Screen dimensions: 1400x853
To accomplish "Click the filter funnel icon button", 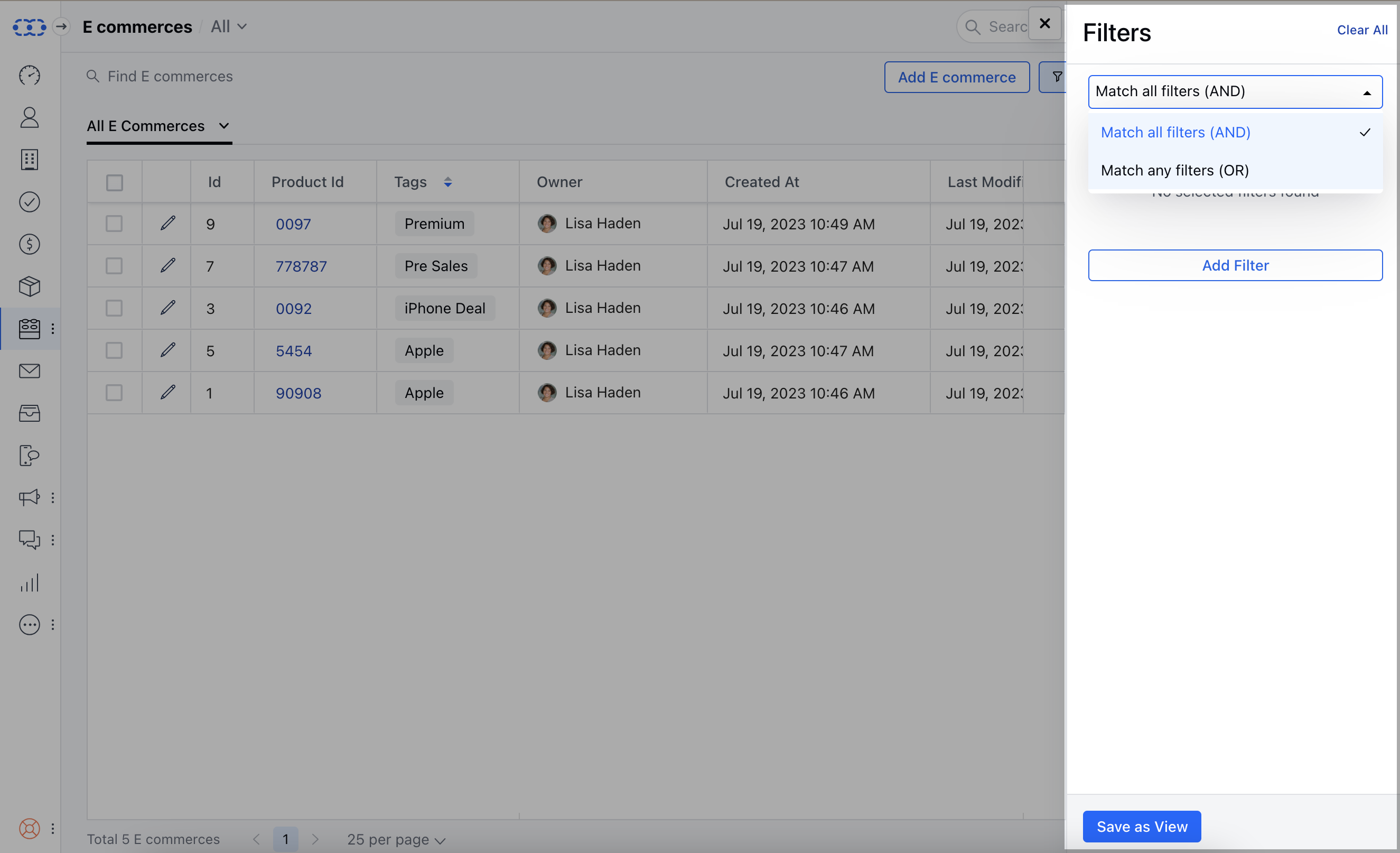I will (1056, 77).
